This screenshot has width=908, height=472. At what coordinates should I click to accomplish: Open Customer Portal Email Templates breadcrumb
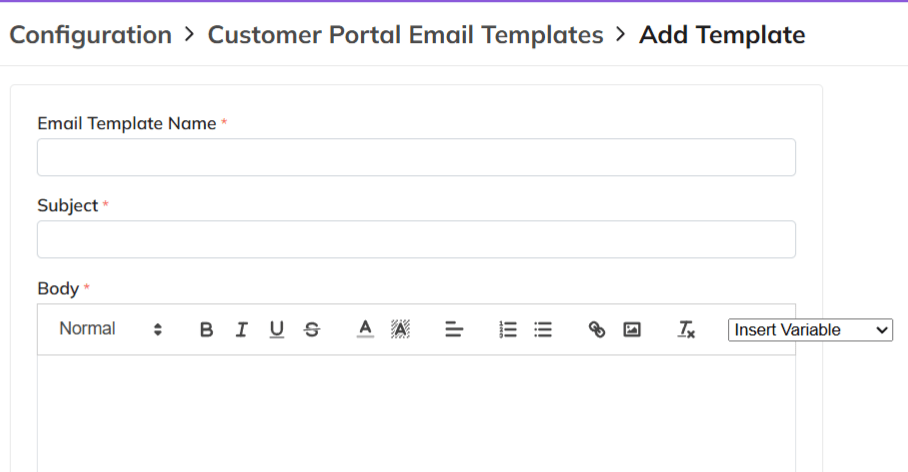click(x=405, y=35)
